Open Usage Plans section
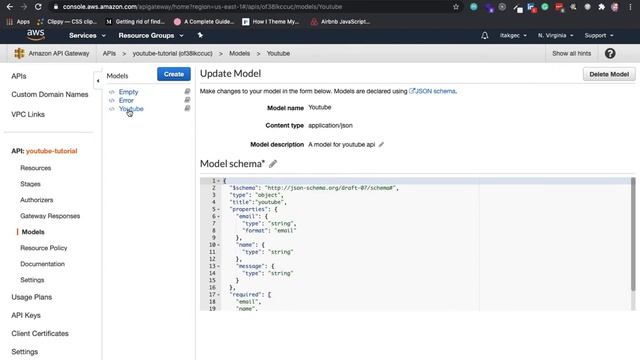The width and height of the screenshot is (640, 360). [31, 297]
